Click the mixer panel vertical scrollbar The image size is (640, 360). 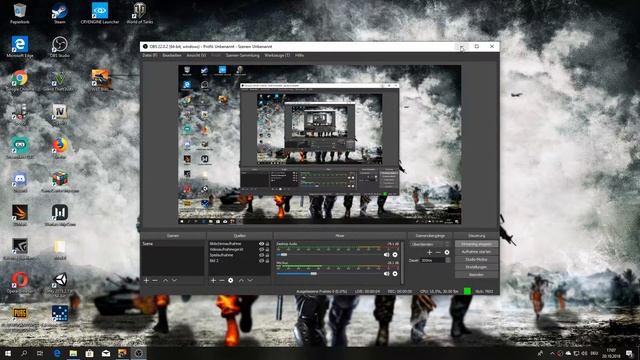point(402,262)
